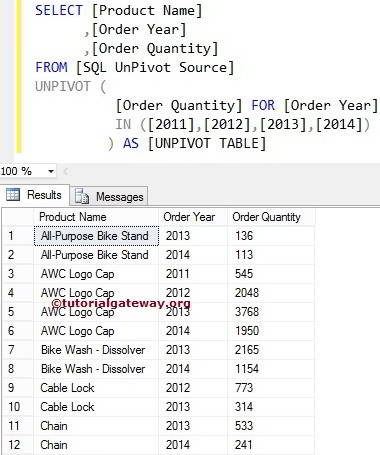Click Bike Wash - Dissolver in row 7

(93, 350)
